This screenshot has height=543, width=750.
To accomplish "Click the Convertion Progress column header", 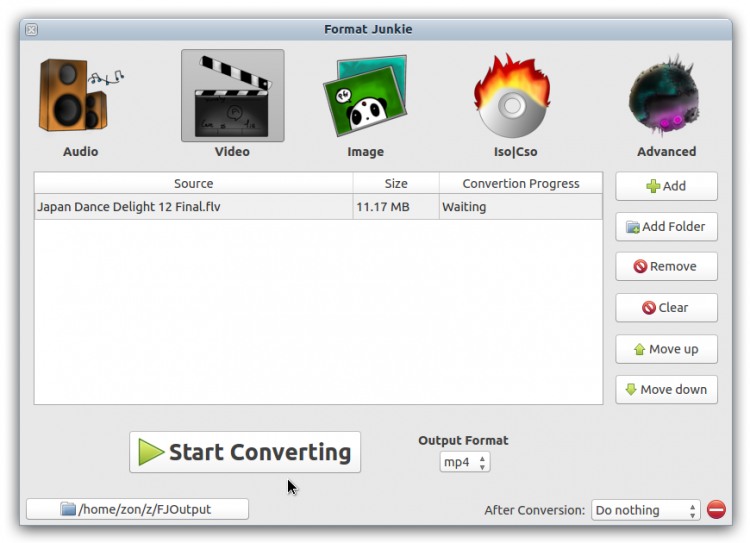I will tap(520, 184).
